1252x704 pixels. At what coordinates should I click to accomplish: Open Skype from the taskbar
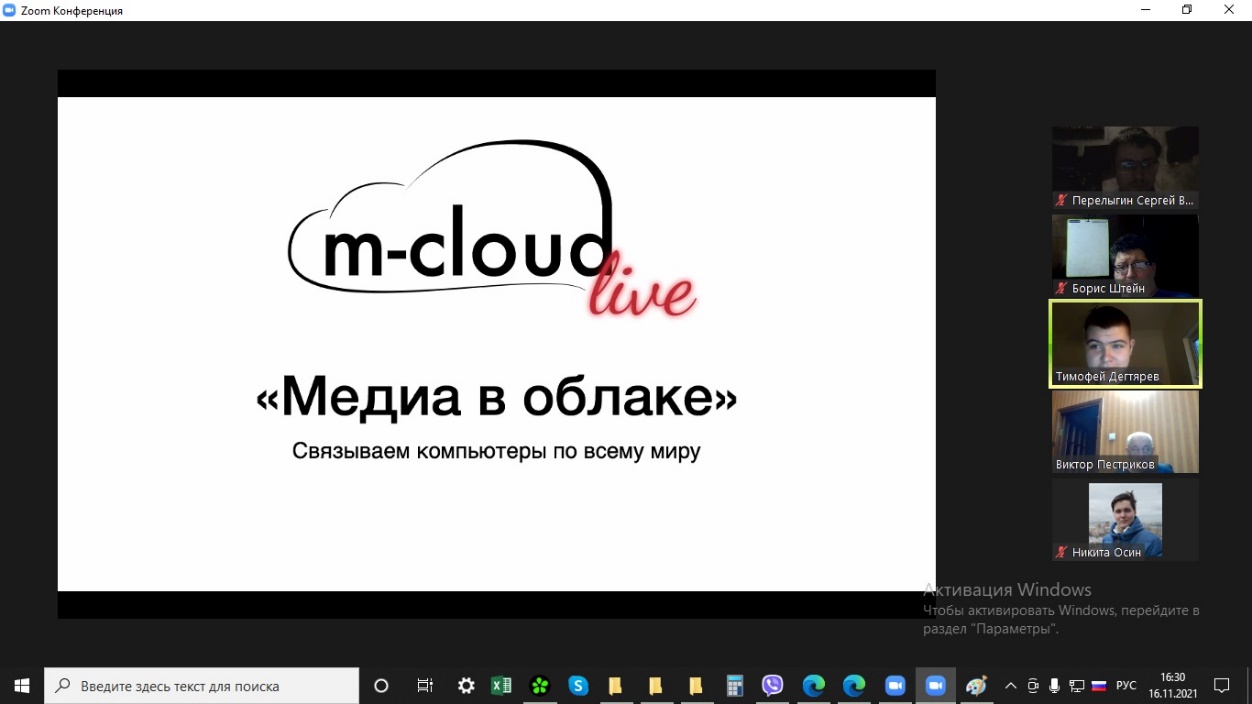pos(578,686)
